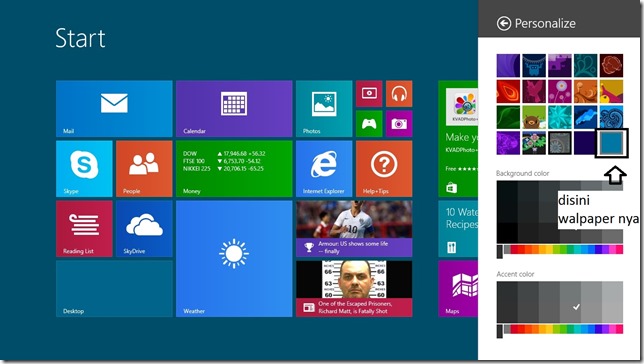644x364 pixels.
Task: Launch the SkyDrive tile
Action: [x=144, y=229]
